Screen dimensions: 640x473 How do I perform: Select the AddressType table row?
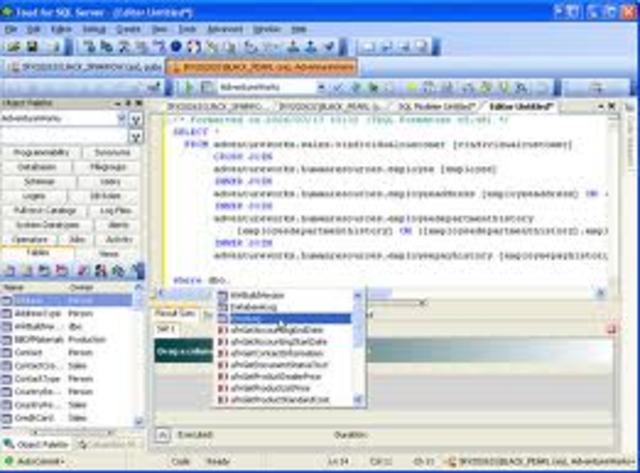[67, 313]
